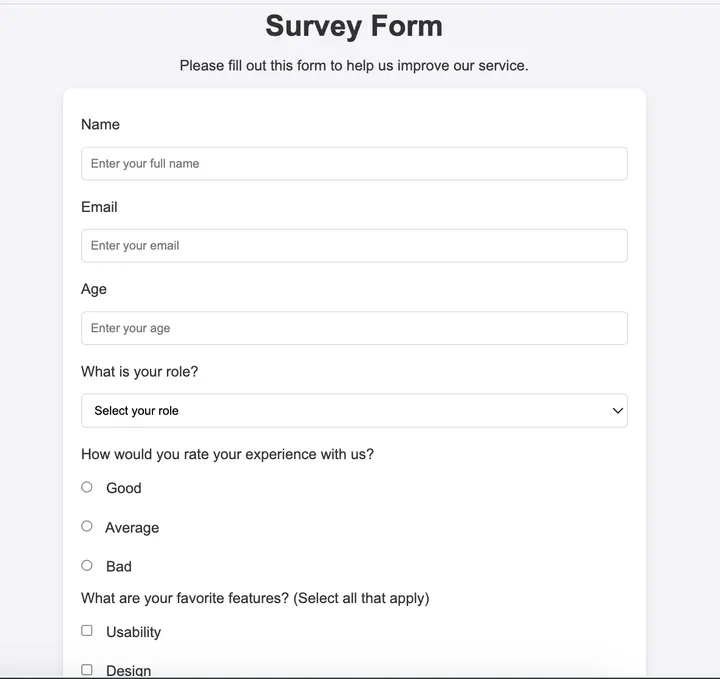
Task: Pick the Bad rating radio button
Action: (87, 565)
